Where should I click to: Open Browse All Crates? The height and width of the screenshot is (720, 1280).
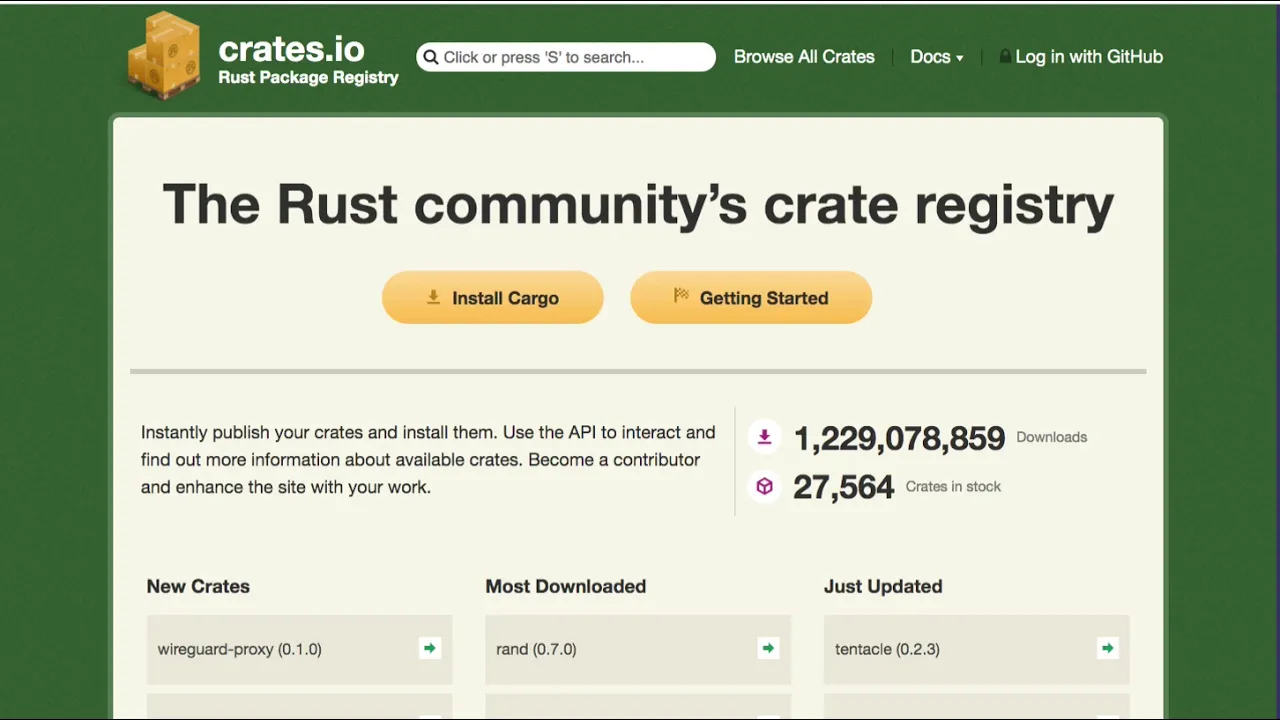pos(804,57)
